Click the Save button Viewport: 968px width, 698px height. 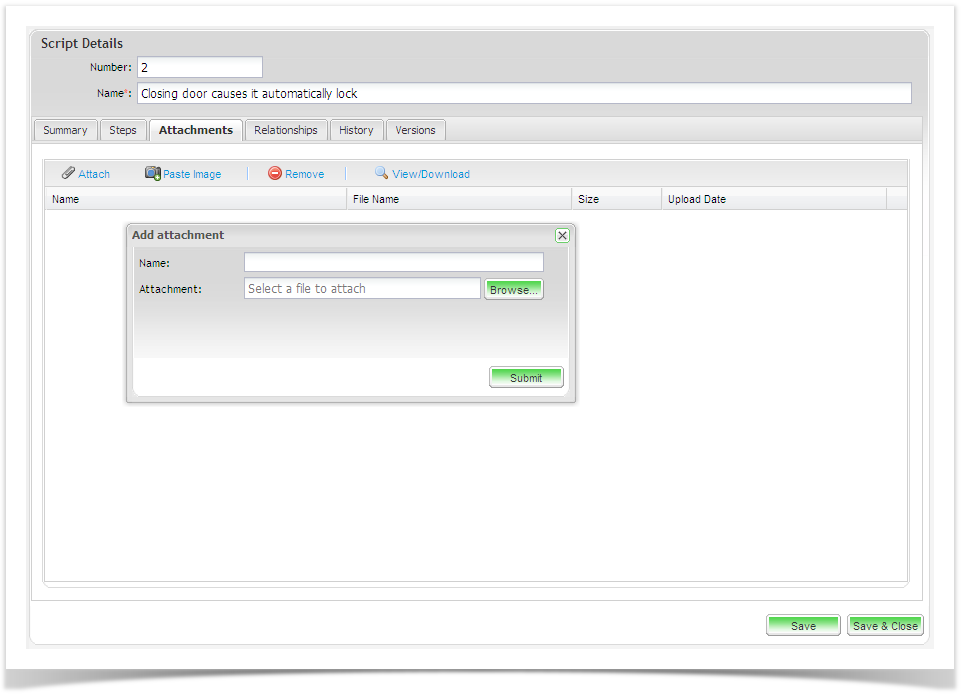[803, 626]
